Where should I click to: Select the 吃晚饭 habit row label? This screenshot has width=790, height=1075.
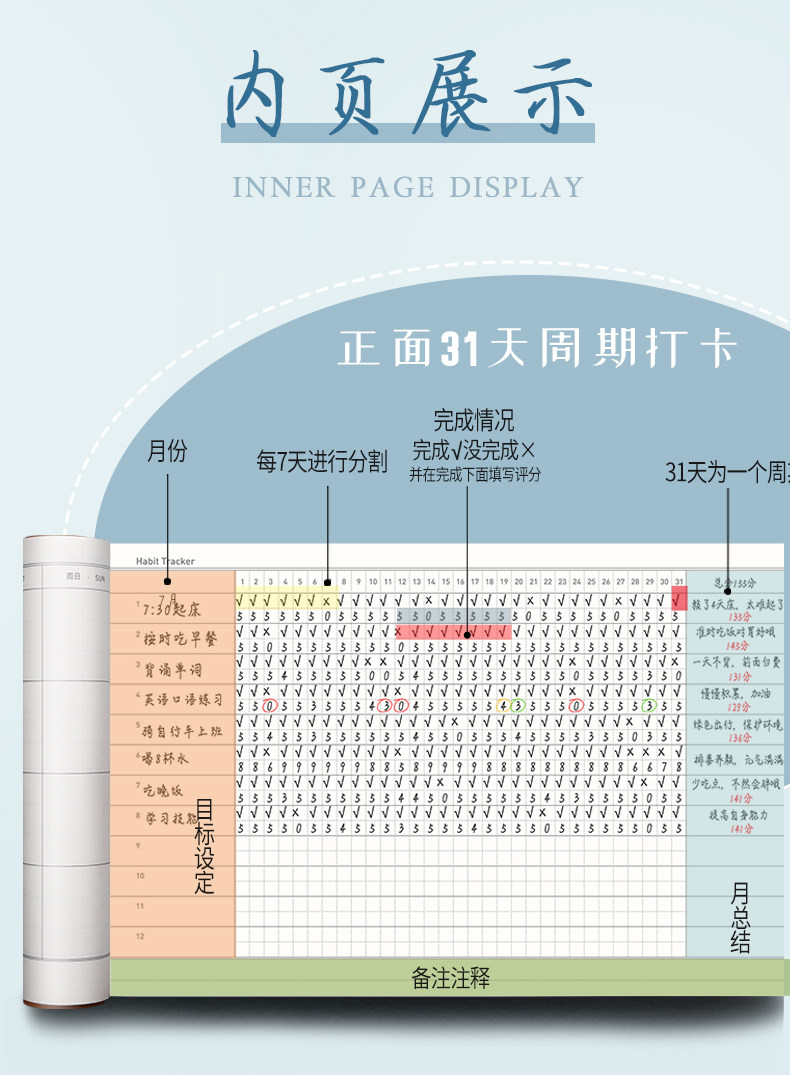coord(163,790)
